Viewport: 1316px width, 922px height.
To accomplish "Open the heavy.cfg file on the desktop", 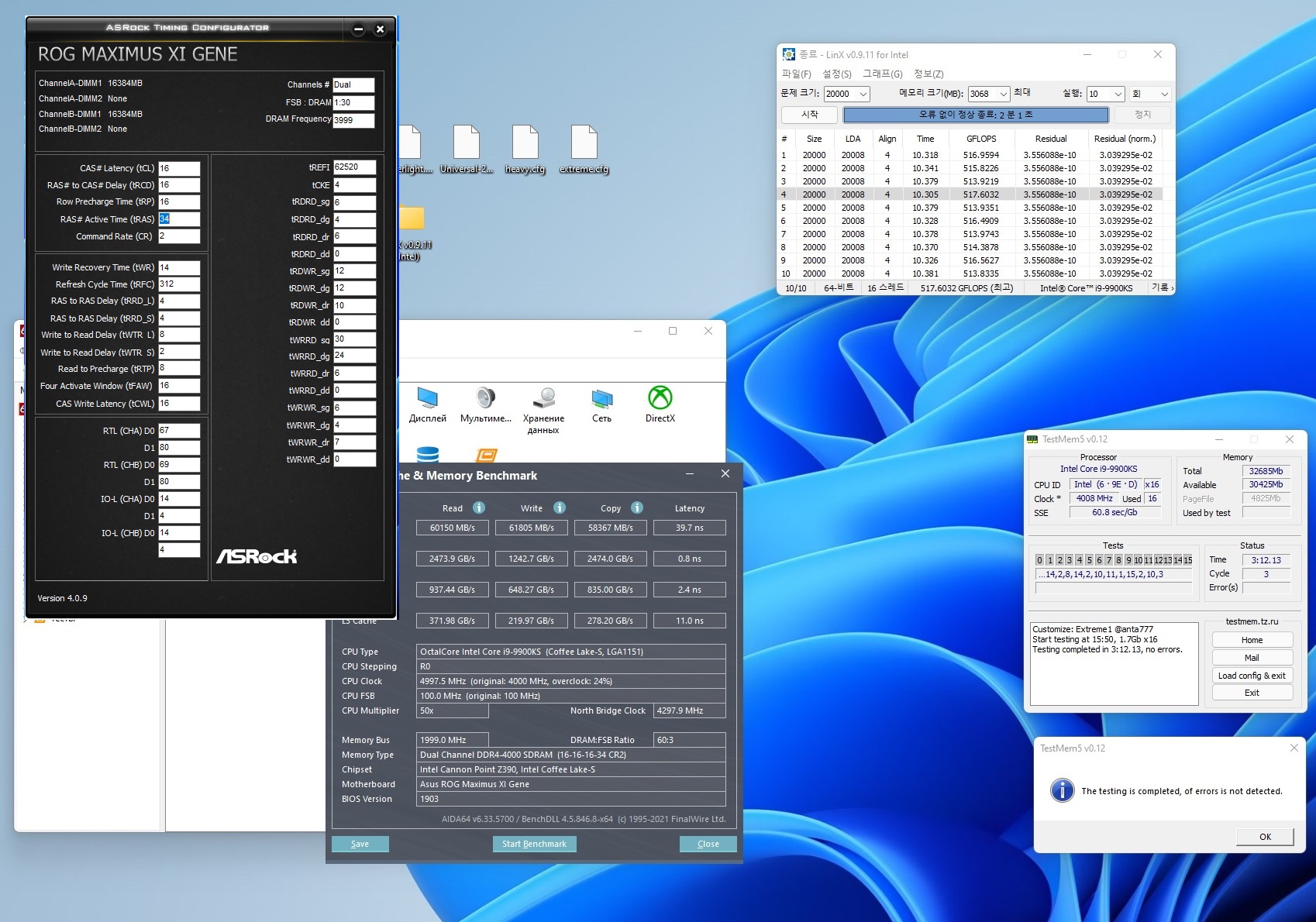I will [525, 150].
